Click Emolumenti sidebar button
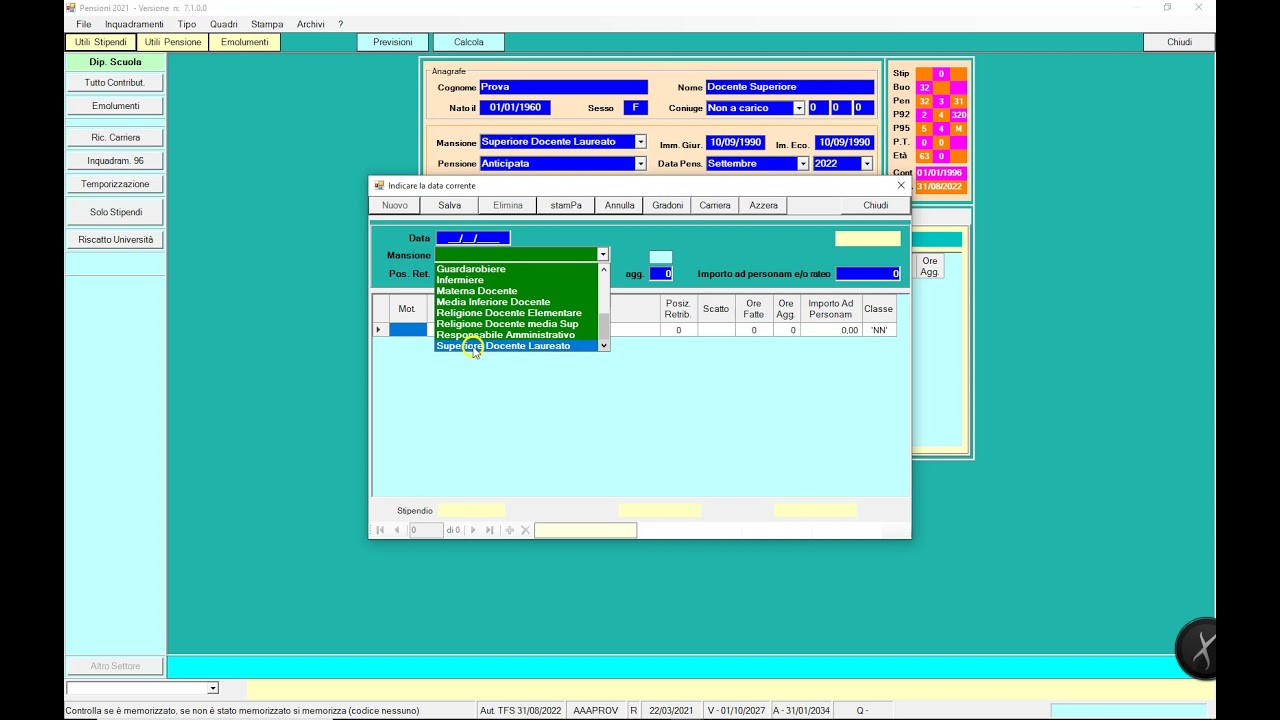 115,106
